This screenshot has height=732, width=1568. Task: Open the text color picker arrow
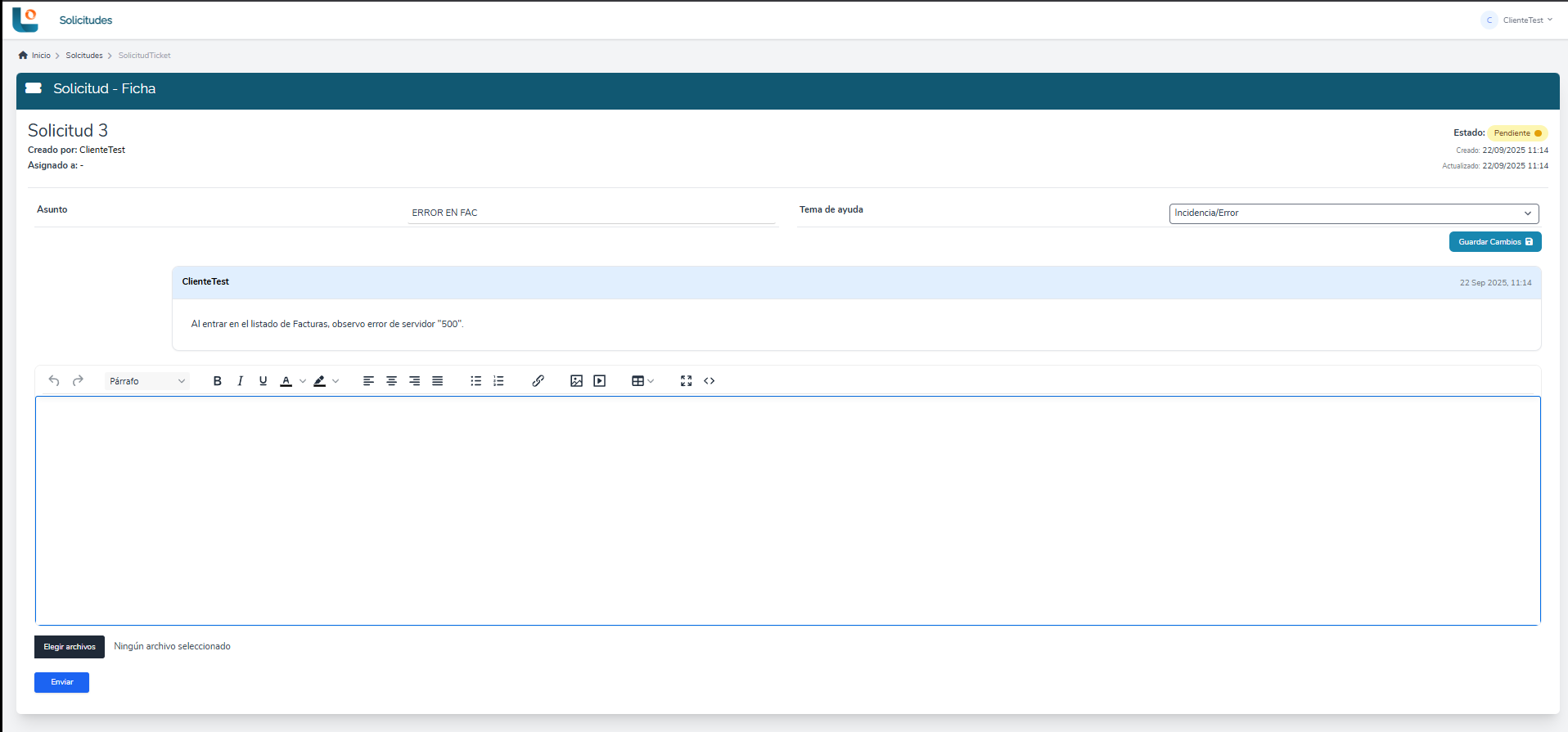303,381
